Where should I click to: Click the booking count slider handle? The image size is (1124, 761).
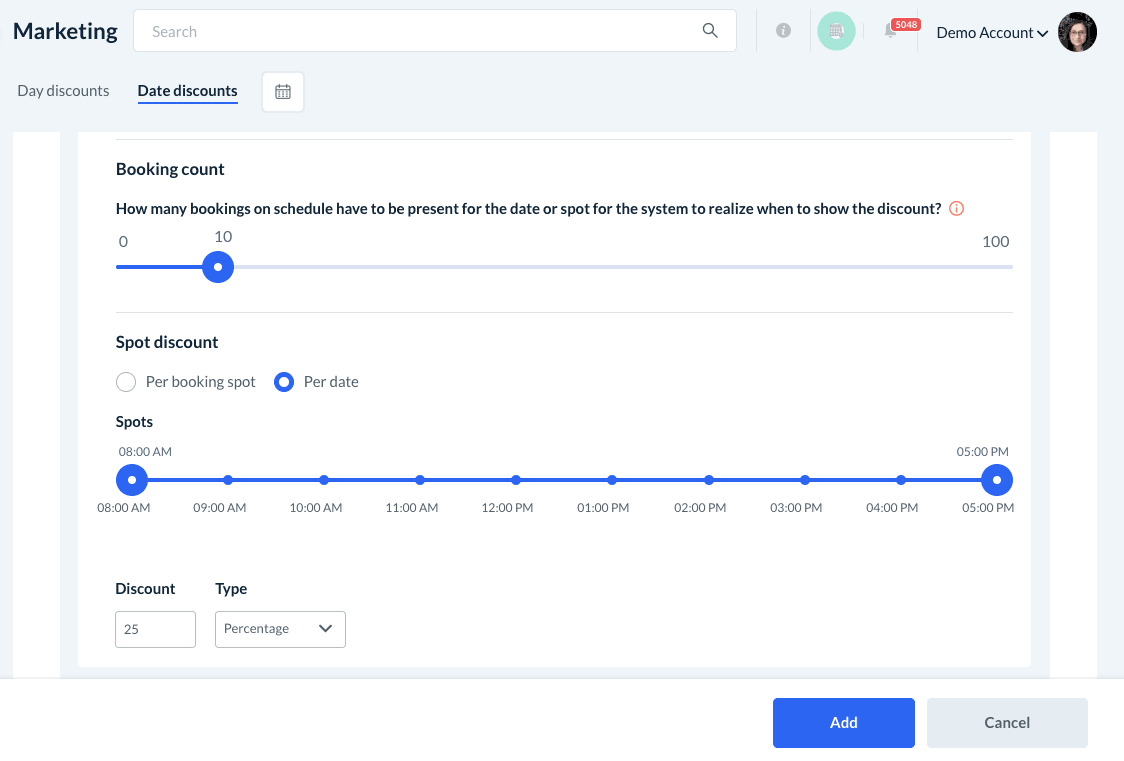pos(218,267)
